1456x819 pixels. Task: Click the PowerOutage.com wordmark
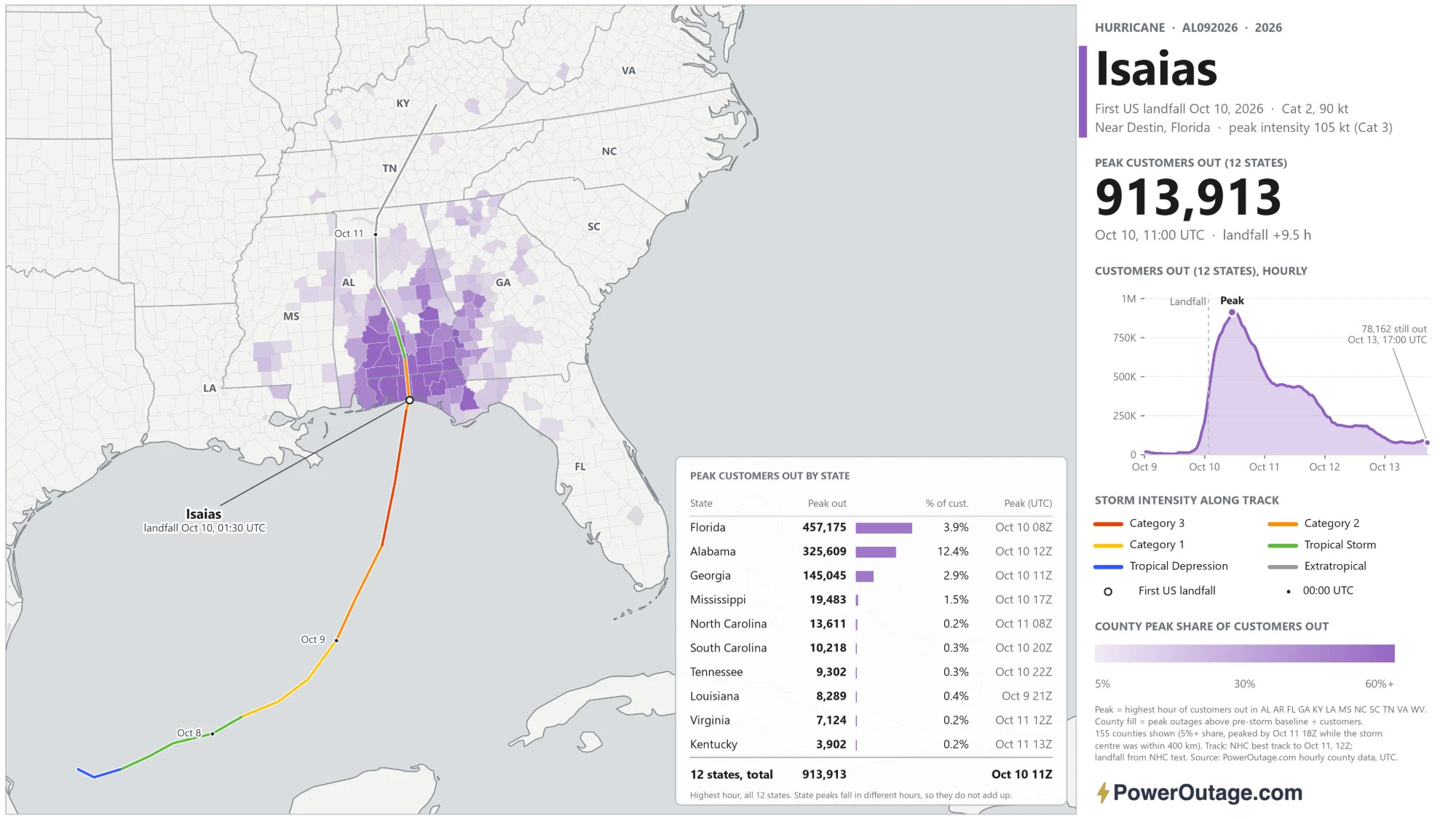click(x=1208, y=792)
